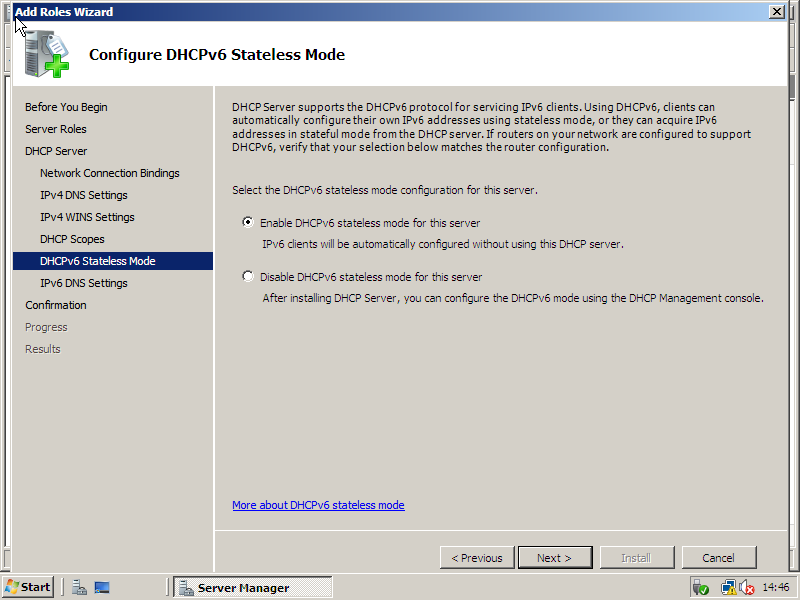
Task: Jump to DHCP Scopes page
Action: coord(72,239)
